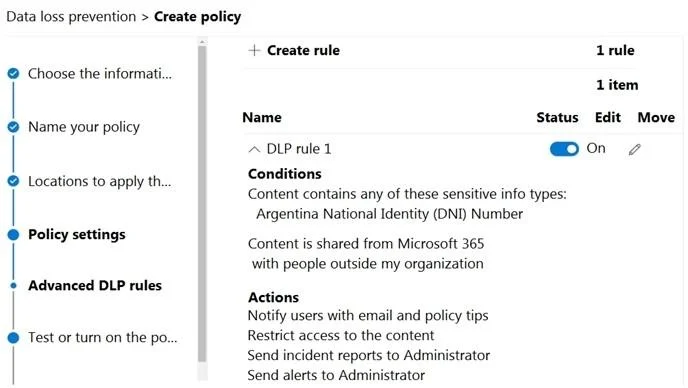Viewport: 688px width, 388px height.
Task: Click the blue circle beside Policy settings
Action: [14, 234]
